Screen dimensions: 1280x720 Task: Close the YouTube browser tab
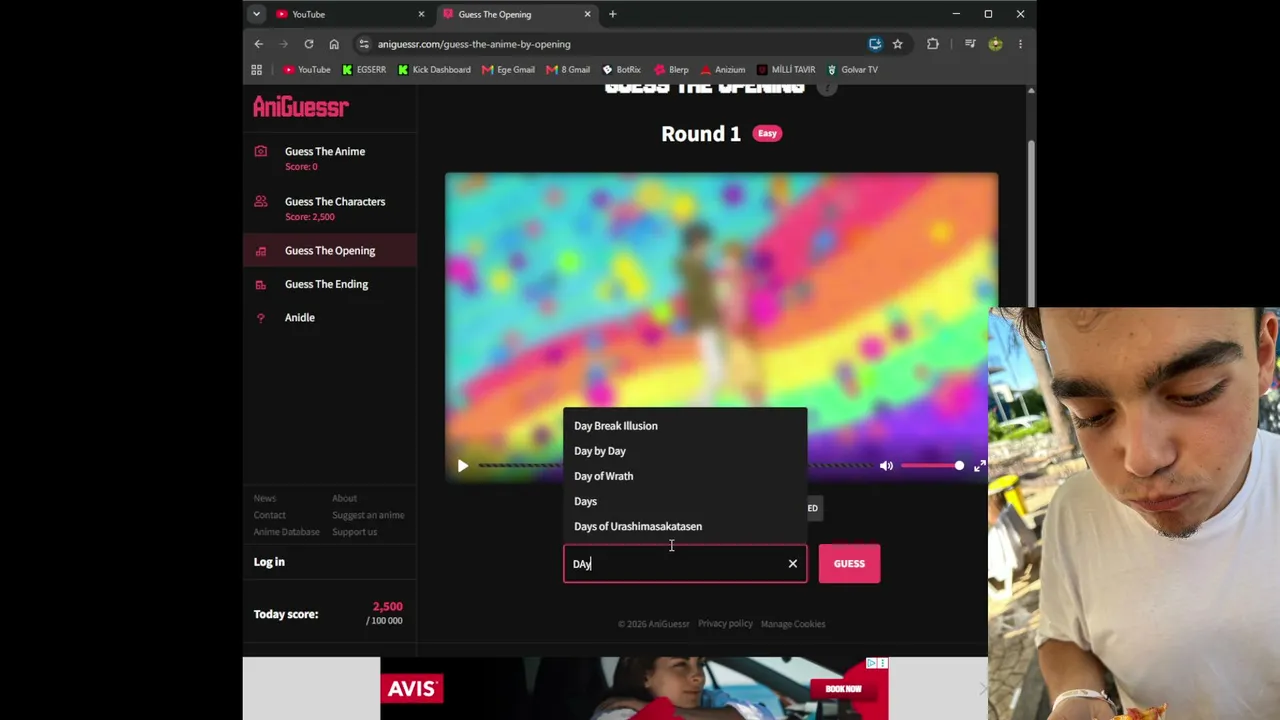(421, 14)
